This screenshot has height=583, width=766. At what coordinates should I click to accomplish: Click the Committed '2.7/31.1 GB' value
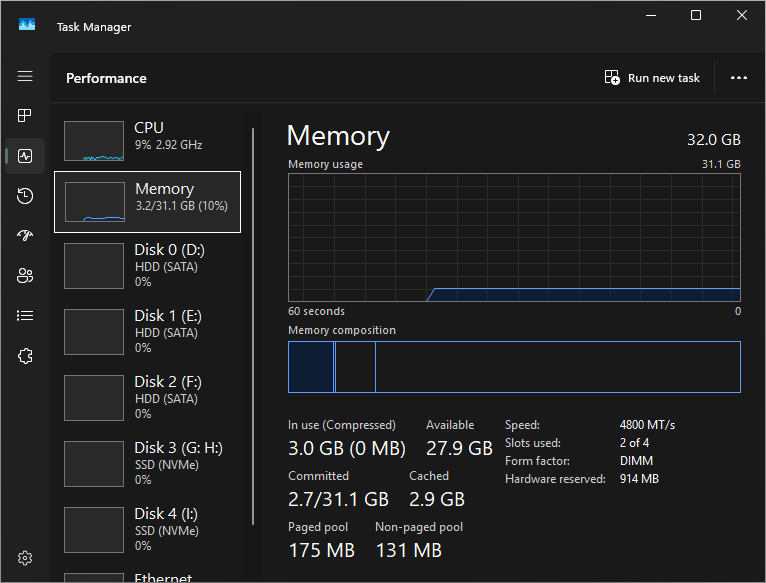(x=339, y=499)
